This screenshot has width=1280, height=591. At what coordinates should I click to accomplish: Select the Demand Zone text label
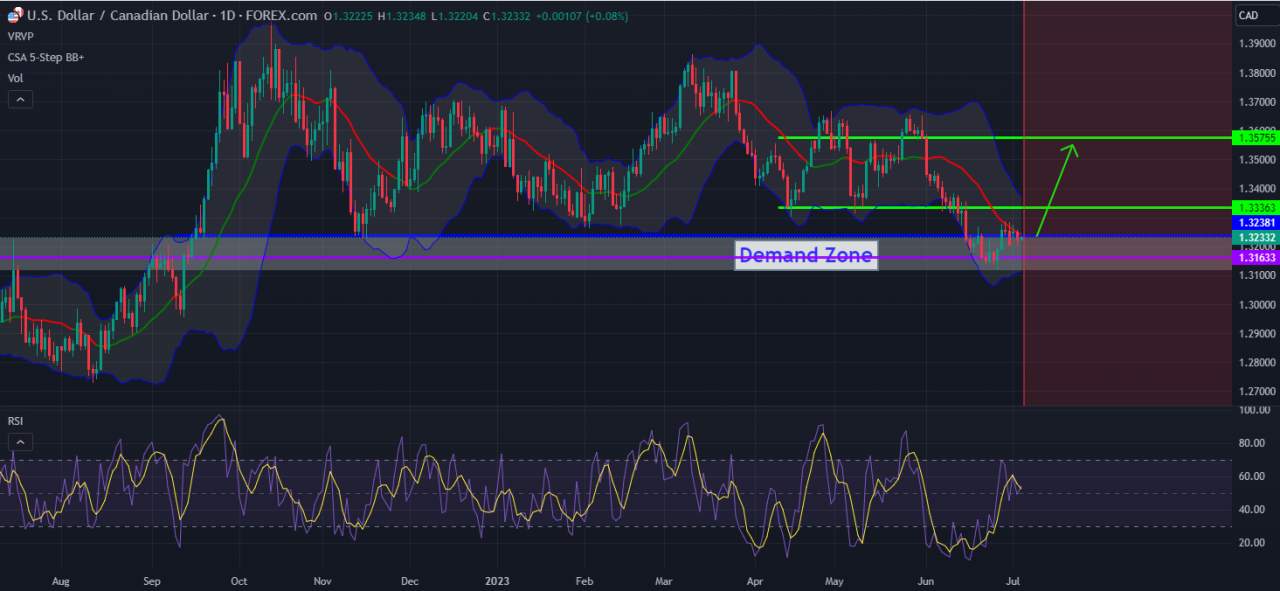(806, 256)
